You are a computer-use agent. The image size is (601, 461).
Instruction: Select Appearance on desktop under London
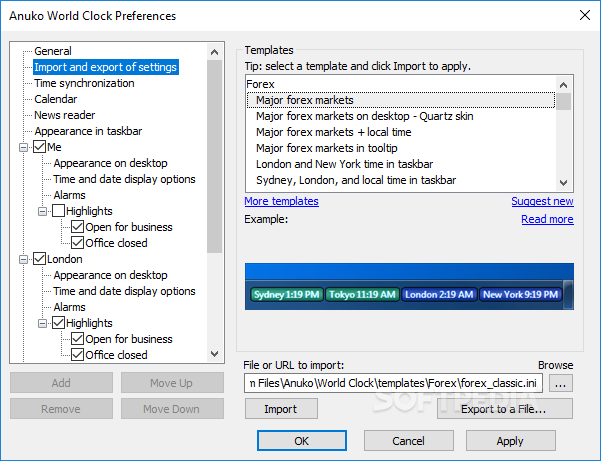coord(110,275)
